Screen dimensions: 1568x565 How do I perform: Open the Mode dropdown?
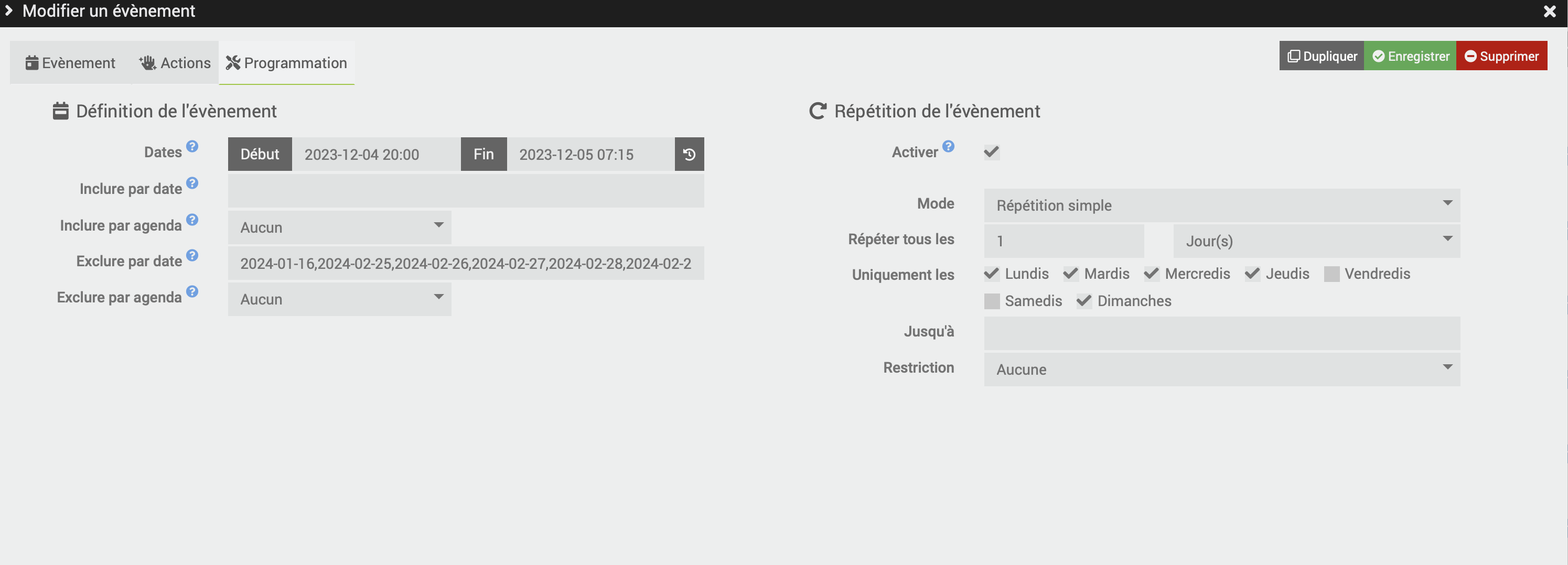pos(1221,205)
